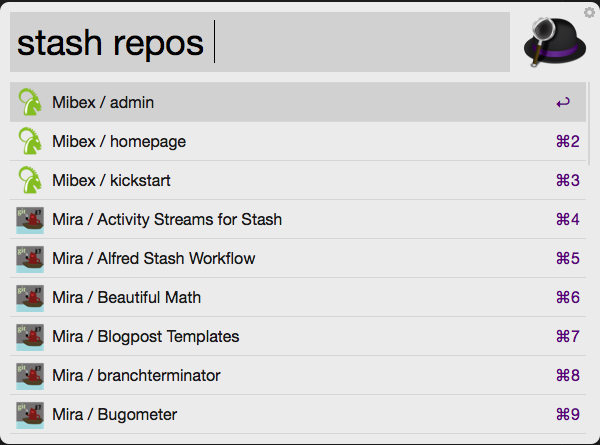Select the Mibex / admin result
Viewport: 600px width, 445px height.
pos(103,103)
